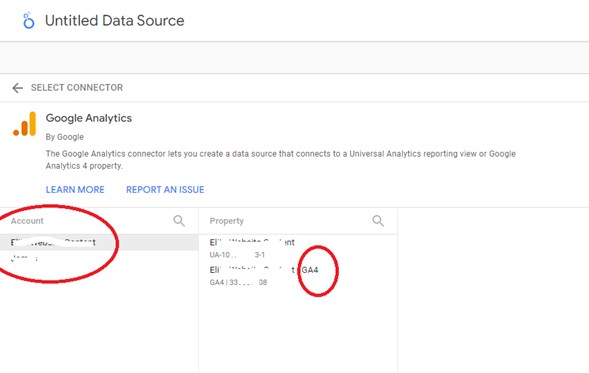Open the REPORT AN ISSUE link
Image resolution: width=589 pixels, height=373 pixels.
point(165,190)
